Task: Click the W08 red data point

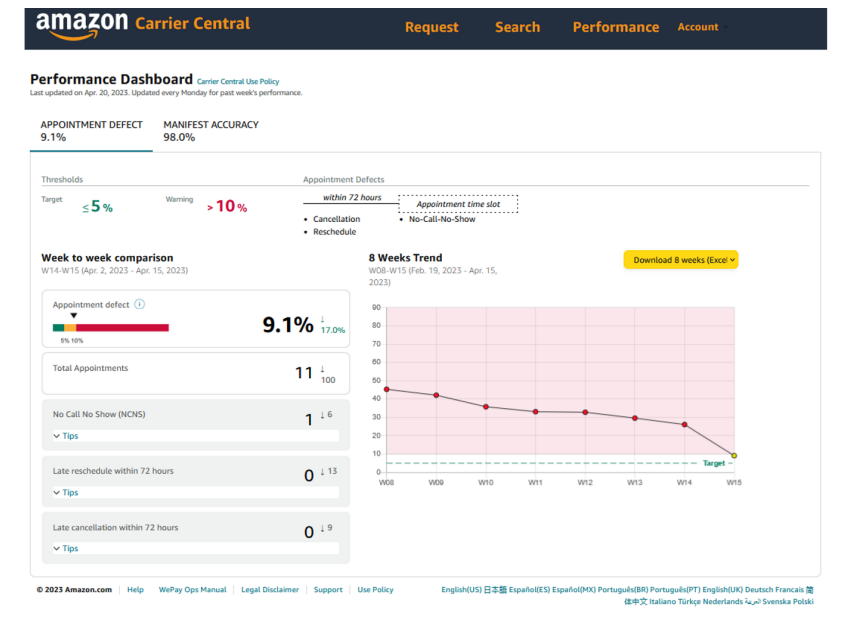Action: [x=386, y=389]
